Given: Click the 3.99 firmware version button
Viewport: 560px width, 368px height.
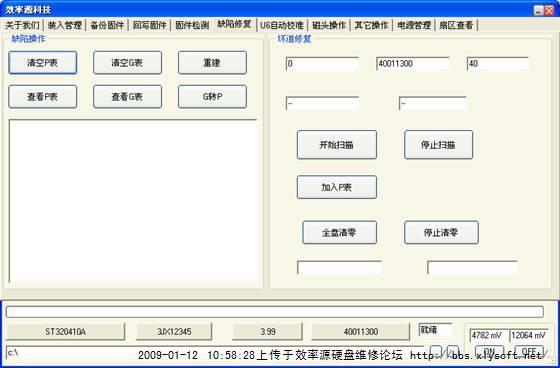Looking at the screenshot, I should tap(268, 332).
